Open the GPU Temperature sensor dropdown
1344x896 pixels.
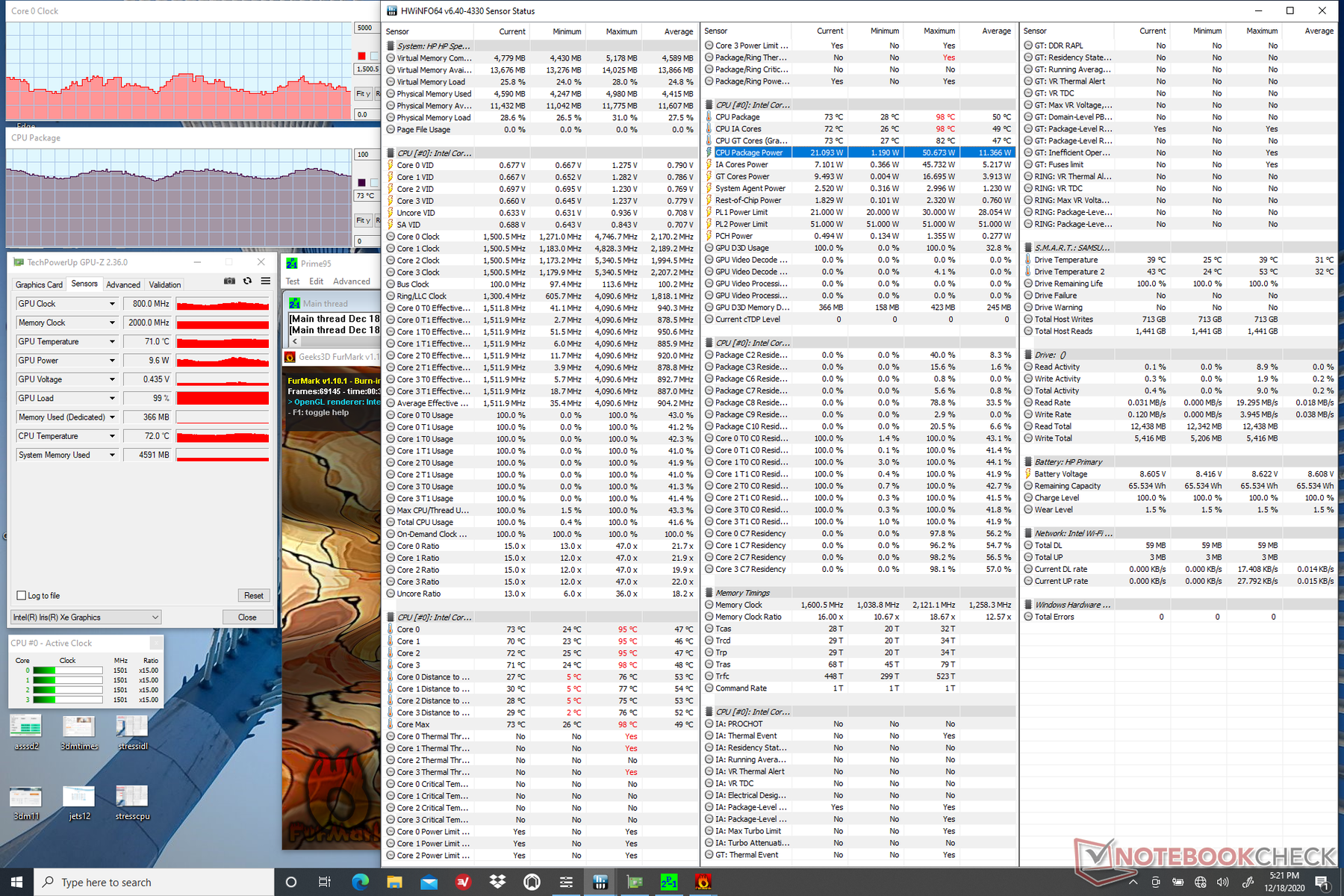pos(112,341)
